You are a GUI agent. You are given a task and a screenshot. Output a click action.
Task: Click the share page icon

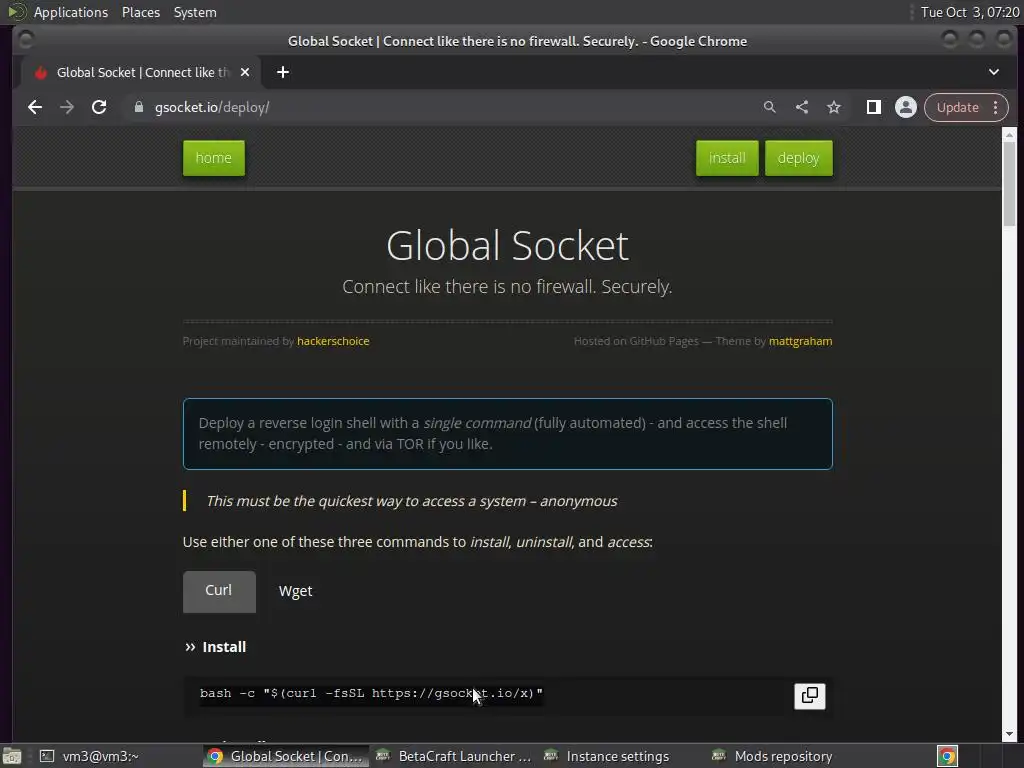click(x=802, y=107)
